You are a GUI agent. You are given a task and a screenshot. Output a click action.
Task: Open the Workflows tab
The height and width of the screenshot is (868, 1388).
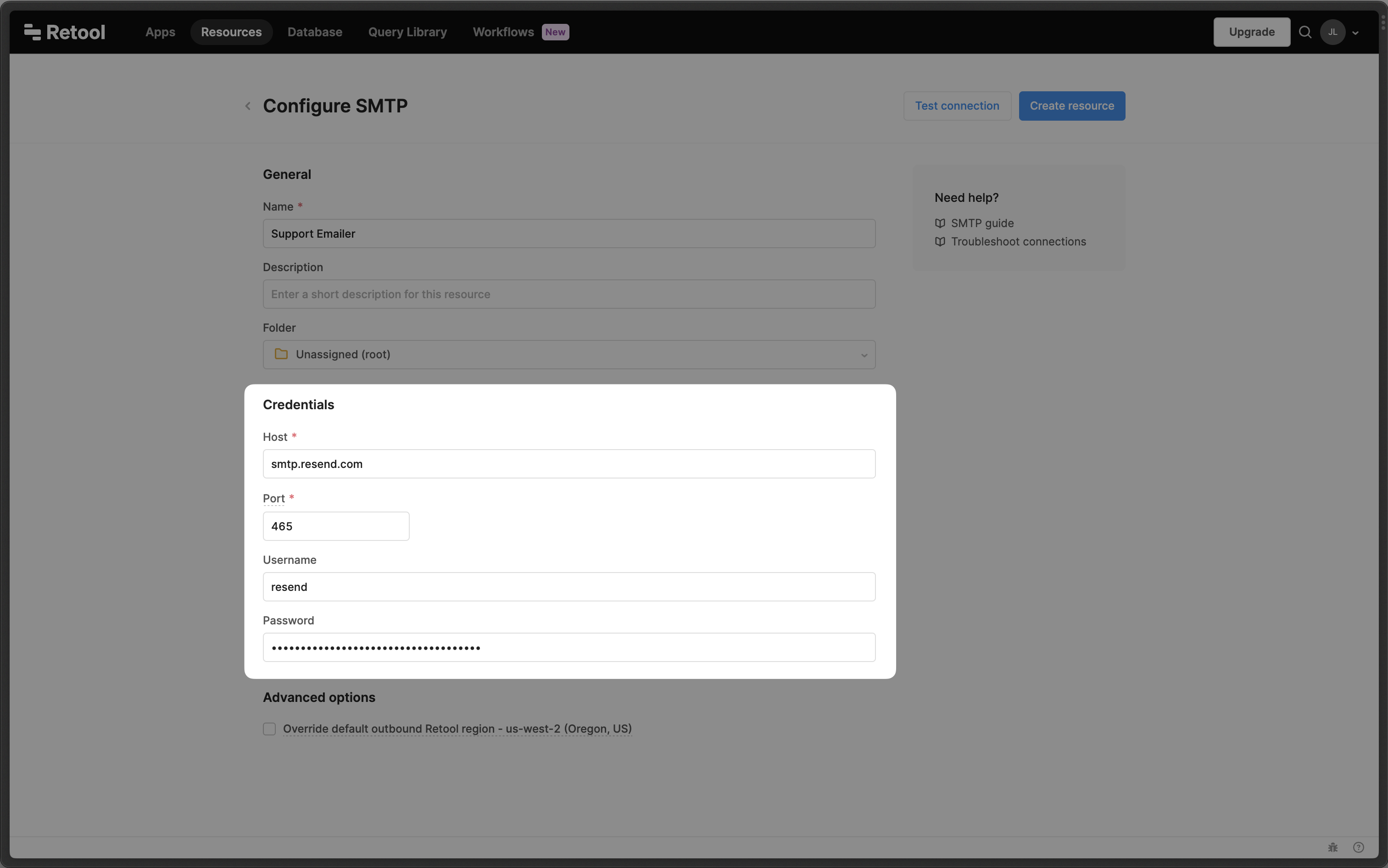(x=503, y=32)
